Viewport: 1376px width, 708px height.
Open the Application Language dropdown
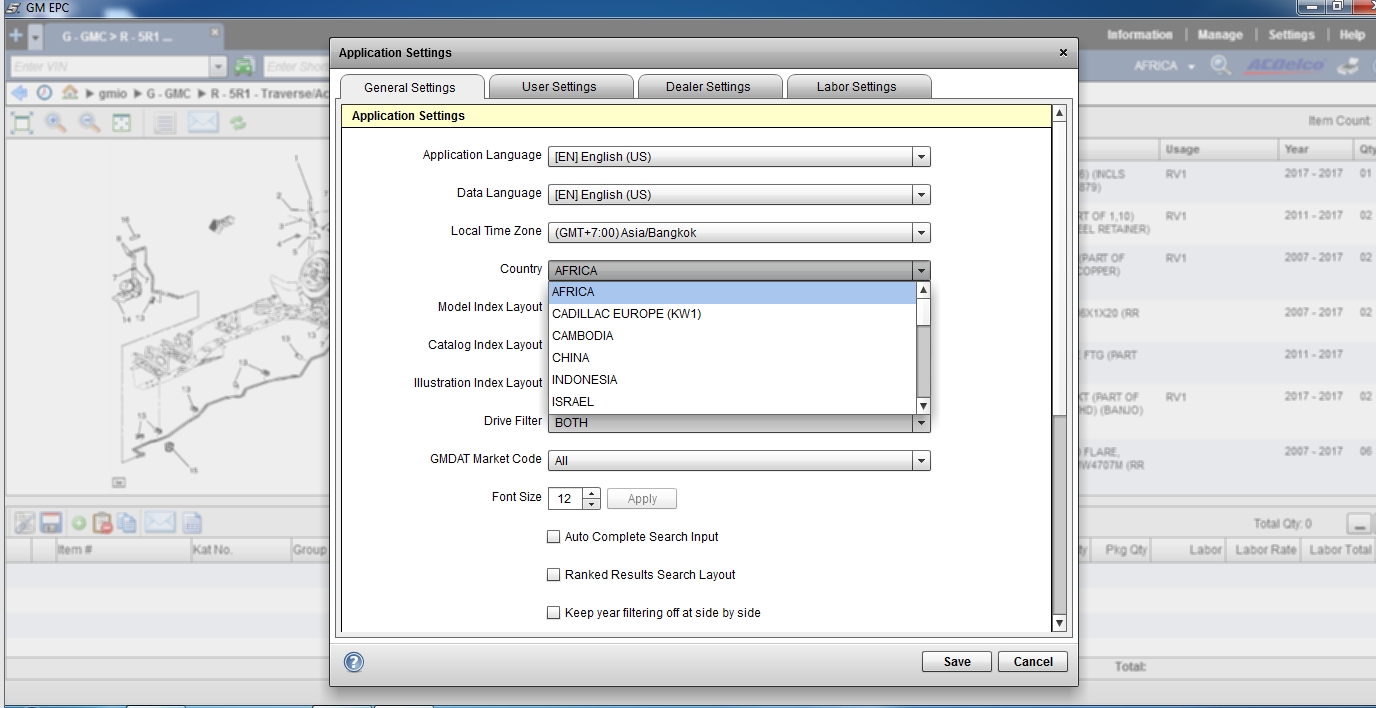click(739, 157)
